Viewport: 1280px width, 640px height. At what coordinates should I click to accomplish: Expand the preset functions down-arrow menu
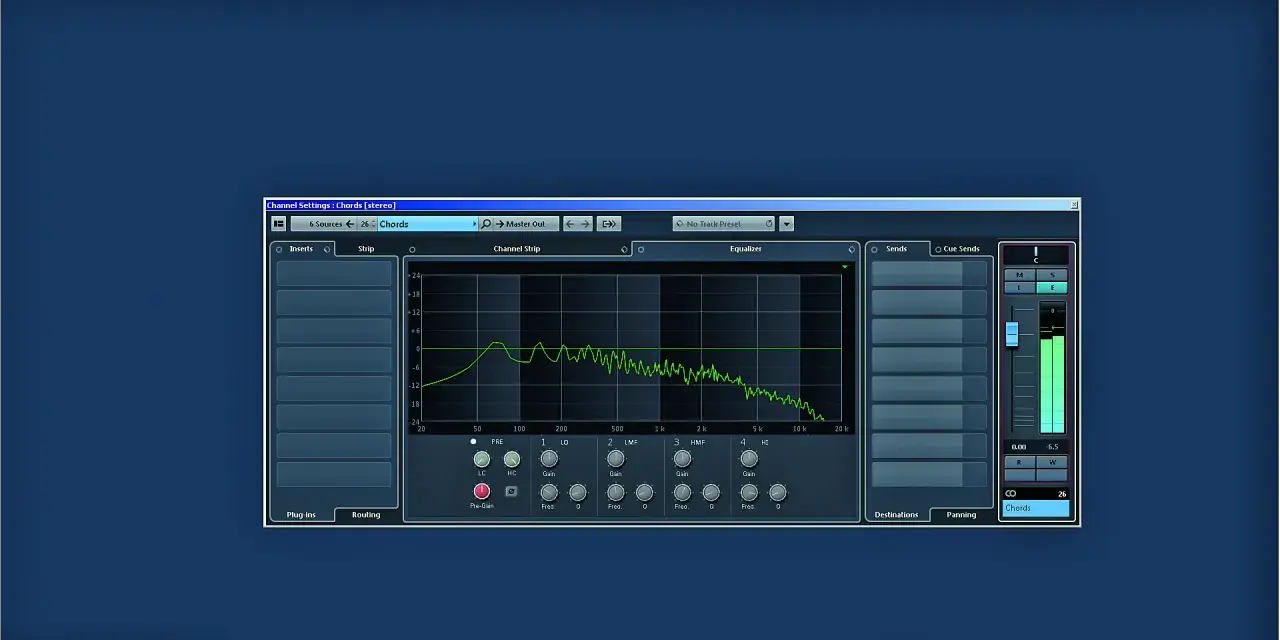tap(787, 224)
